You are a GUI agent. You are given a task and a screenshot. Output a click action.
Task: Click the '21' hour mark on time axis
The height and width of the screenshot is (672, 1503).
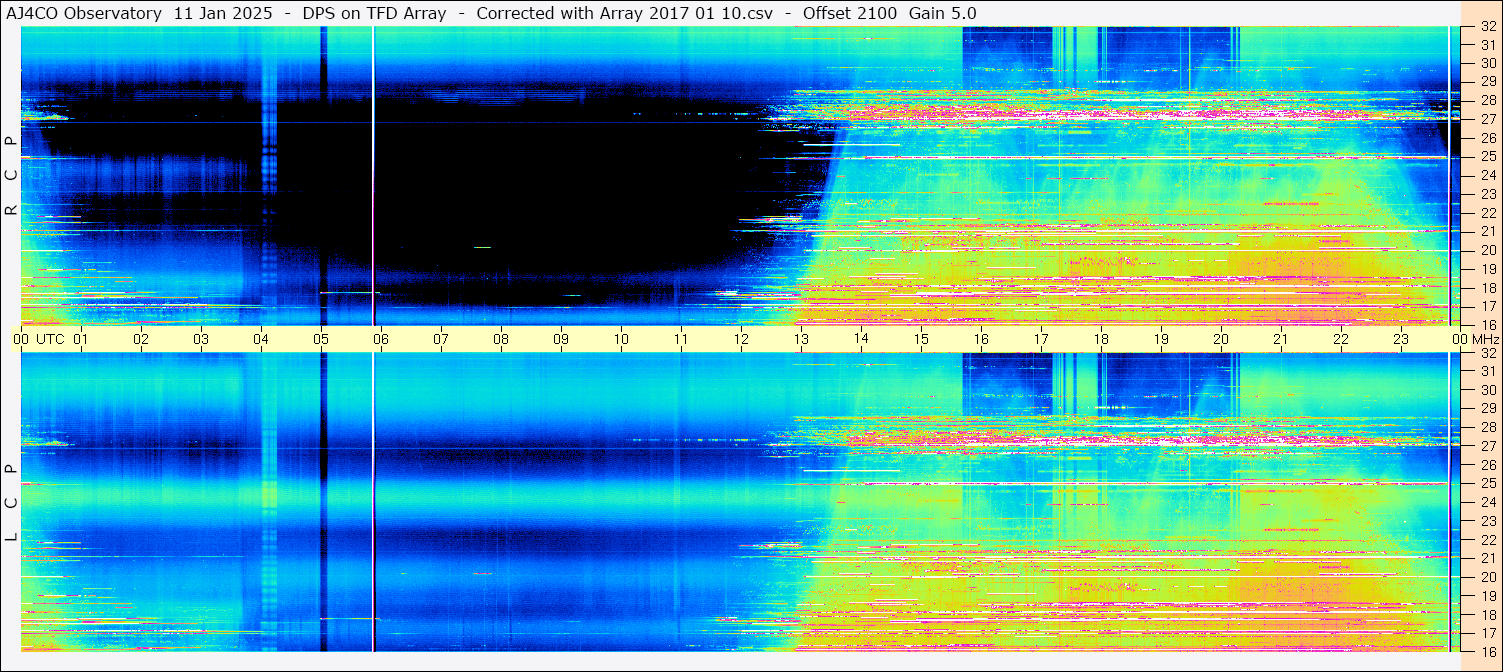click(1281, 339)
